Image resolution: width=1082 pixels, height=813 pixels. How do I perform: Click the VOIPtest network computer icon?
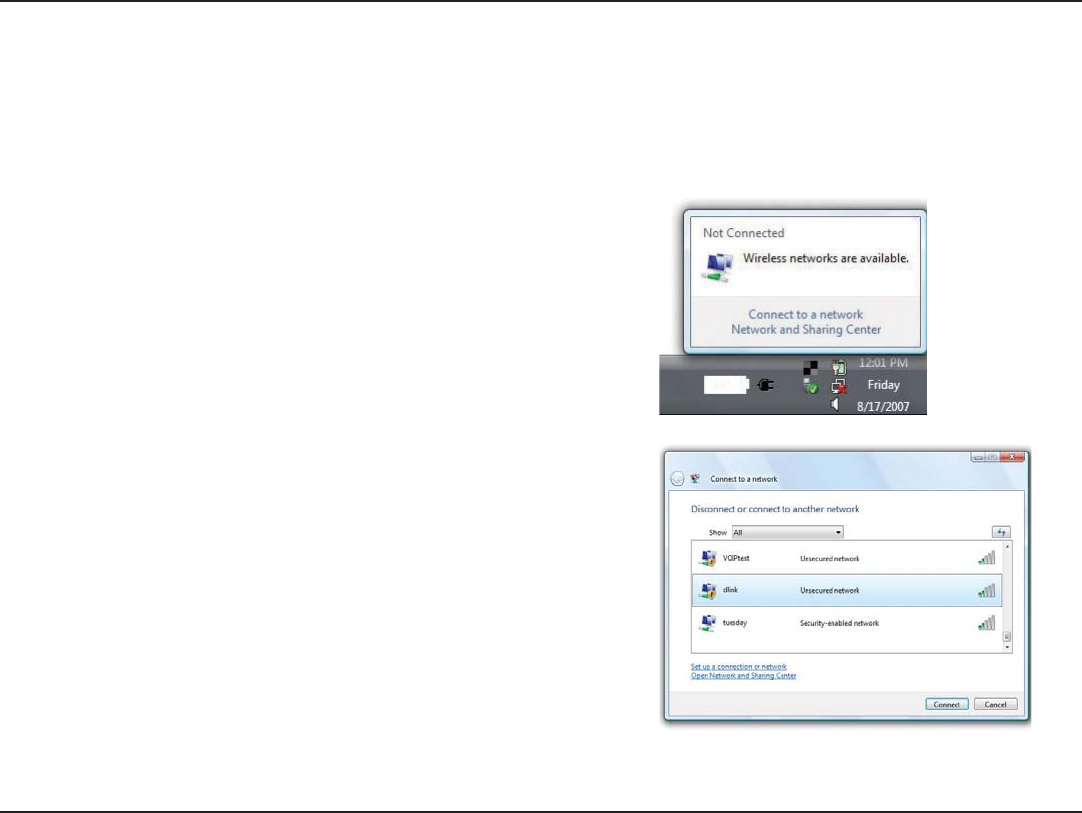[x=707, y=558]
